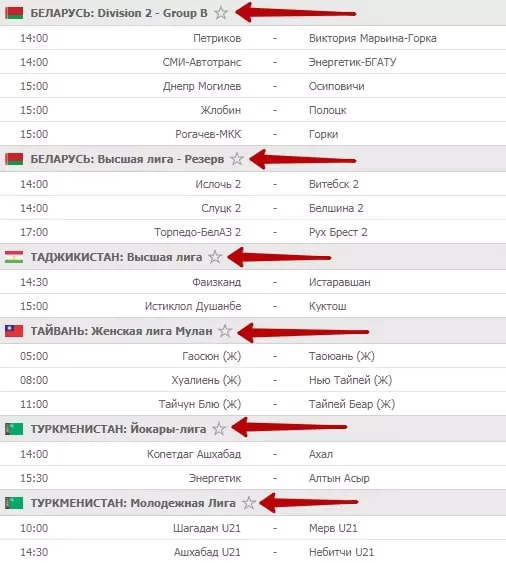506x563 pixels.
Task: Click the Belarus flag beside Division 2 Group B
Action: (14, 13)
